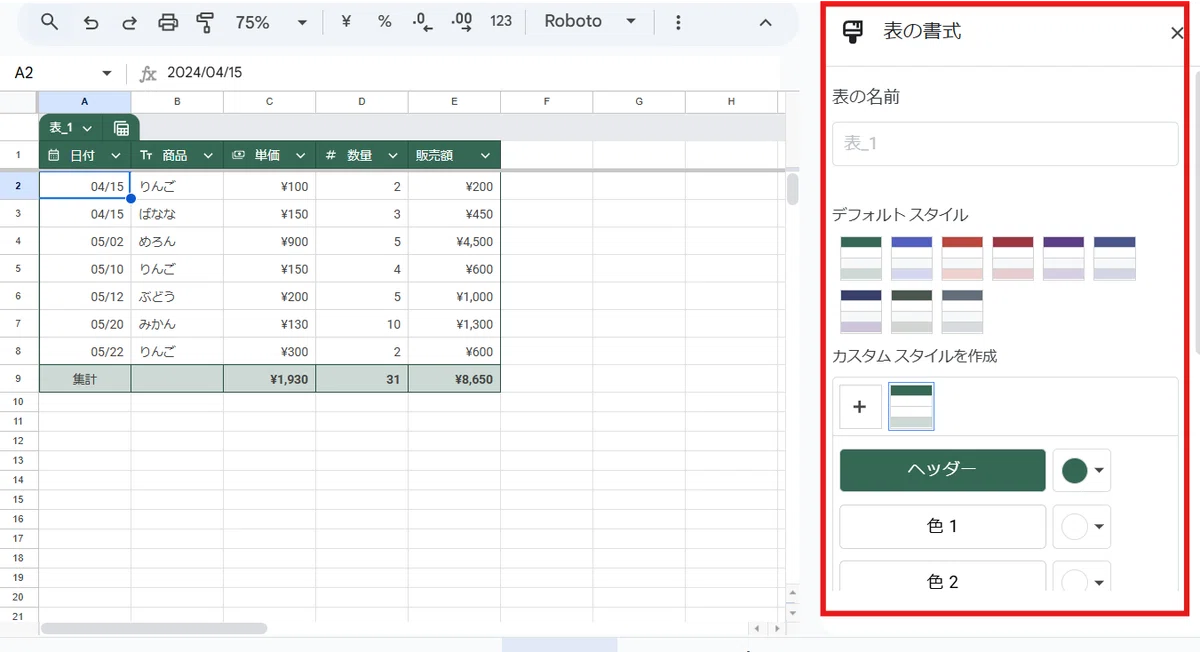This screenshot has width=1200, height=652.
Task: Open the 日付 column dropdown
Action: point(116,156)
